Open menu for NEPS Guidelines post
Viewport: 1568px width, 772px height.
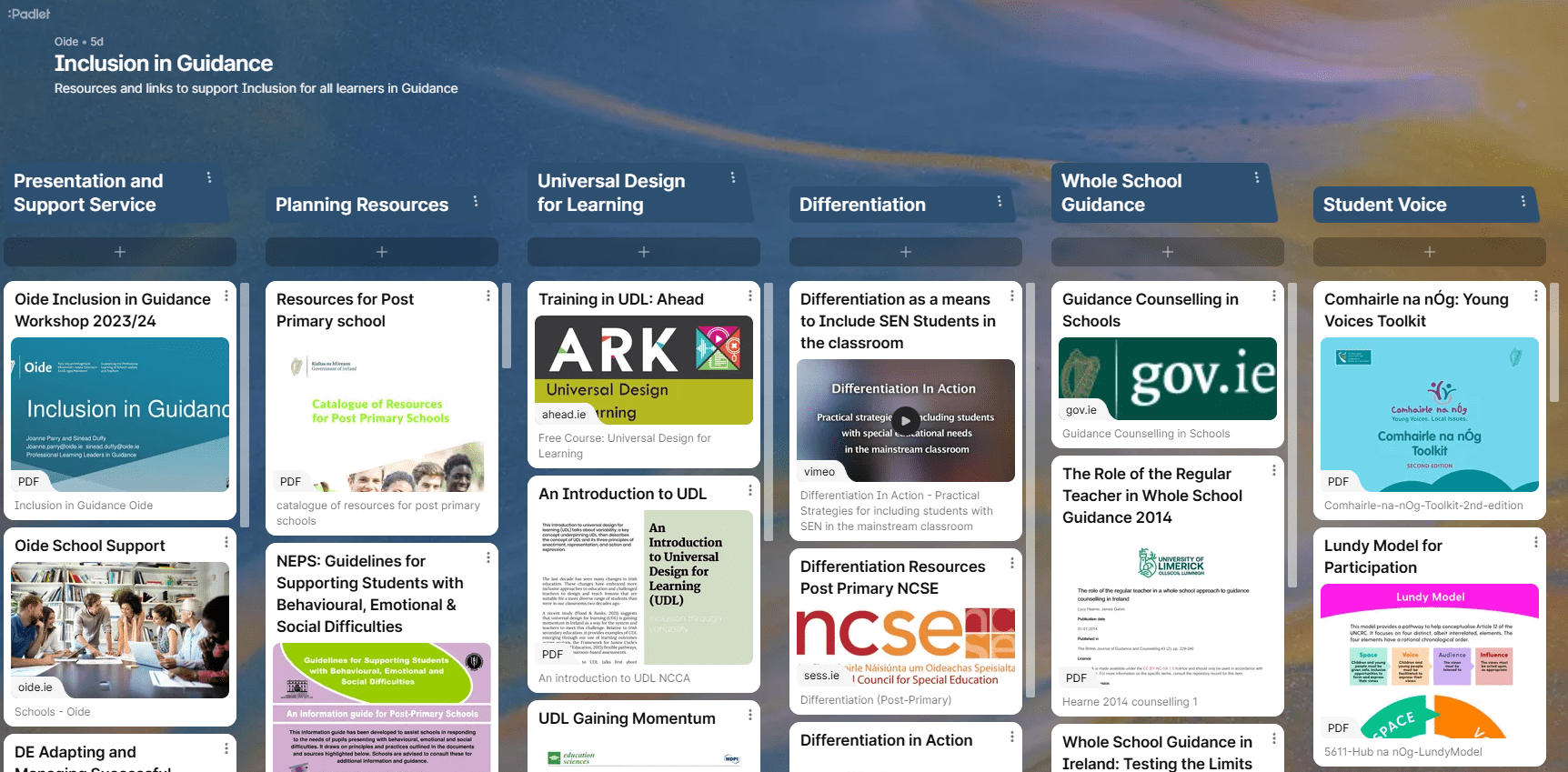click(488, 557)
